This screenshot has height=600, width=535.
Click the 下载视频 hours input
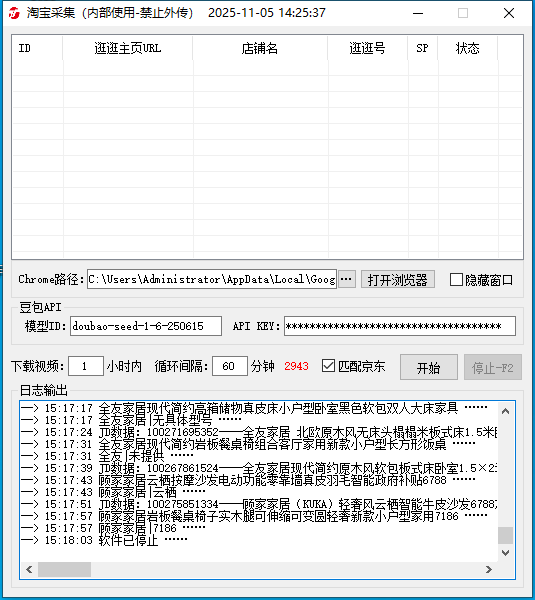coord(86,366)
